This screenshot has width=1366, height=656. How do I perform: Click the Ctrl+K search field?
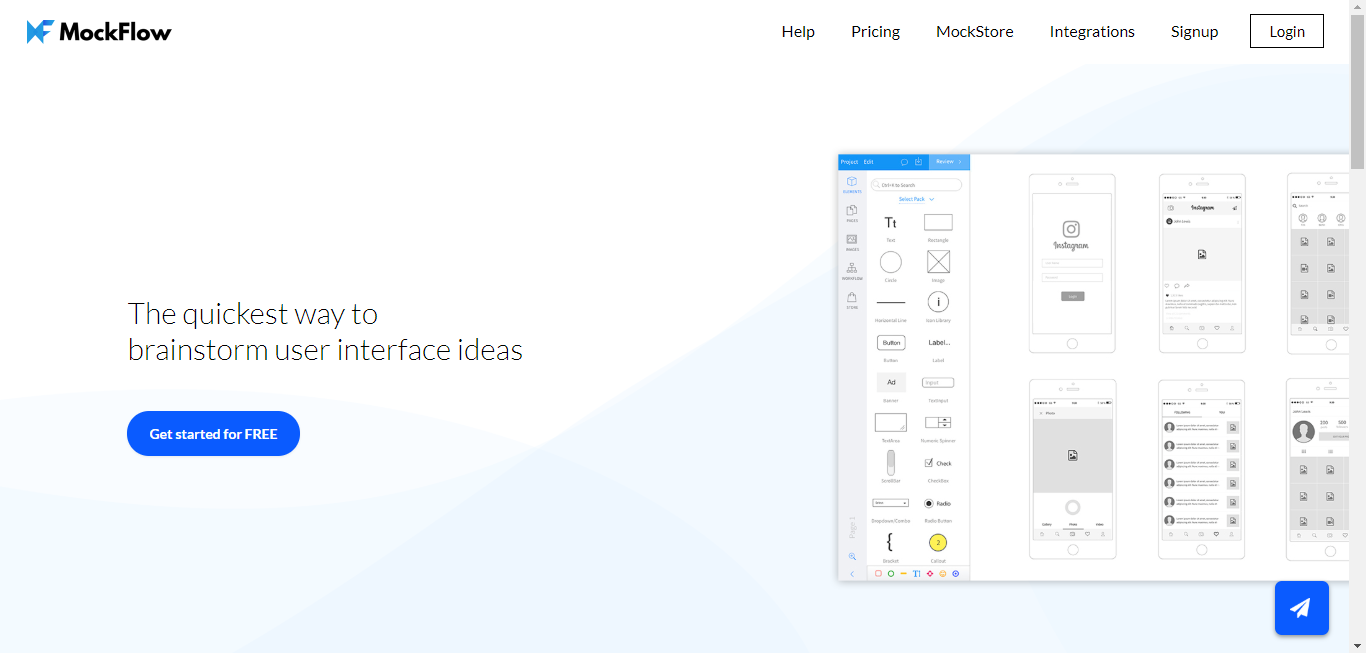click(916, 185)
